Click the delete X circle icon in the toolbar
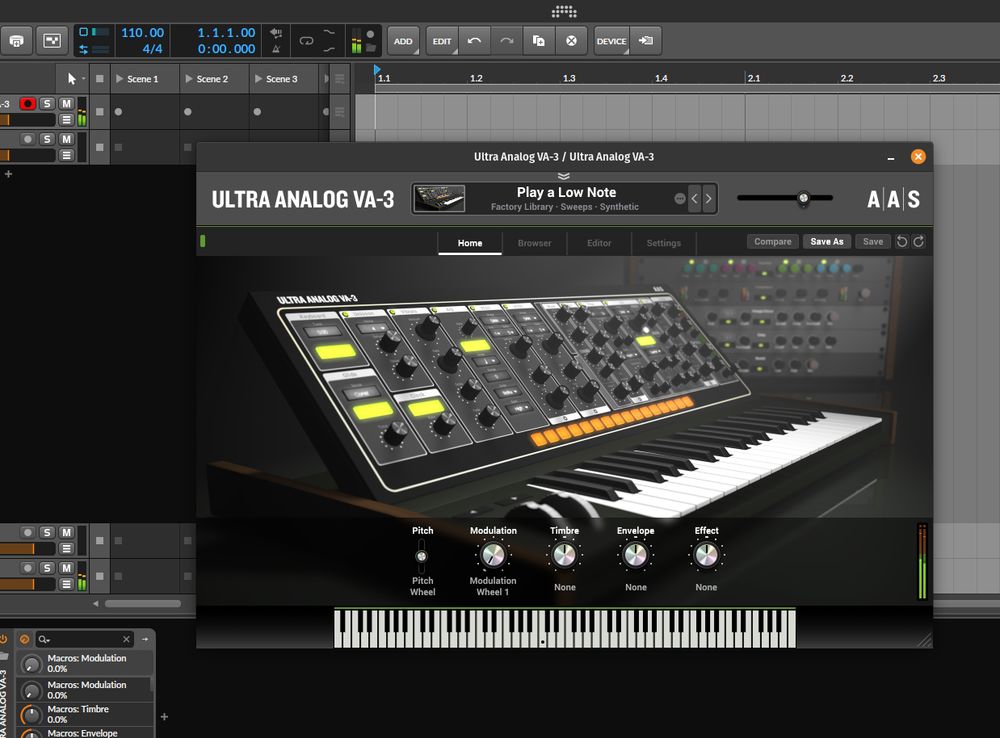Image resolution: width=1000 pixels, height=738 pixels. point(571,41)
